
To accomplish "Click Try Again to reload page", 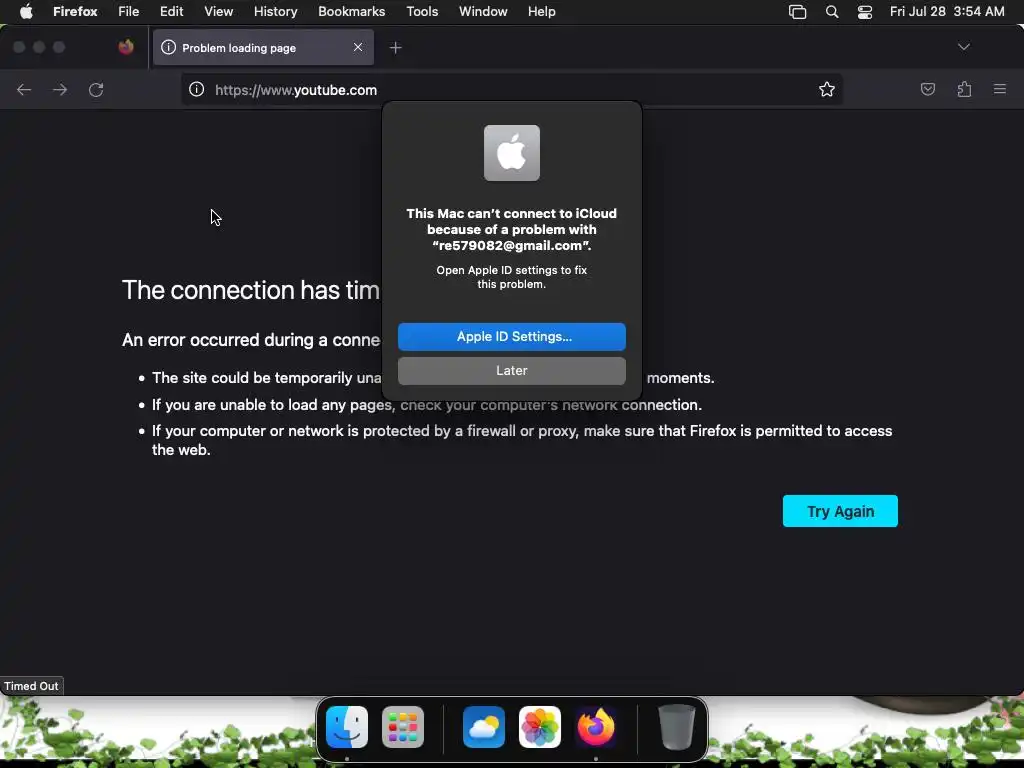I will click(x=840, y=511).
